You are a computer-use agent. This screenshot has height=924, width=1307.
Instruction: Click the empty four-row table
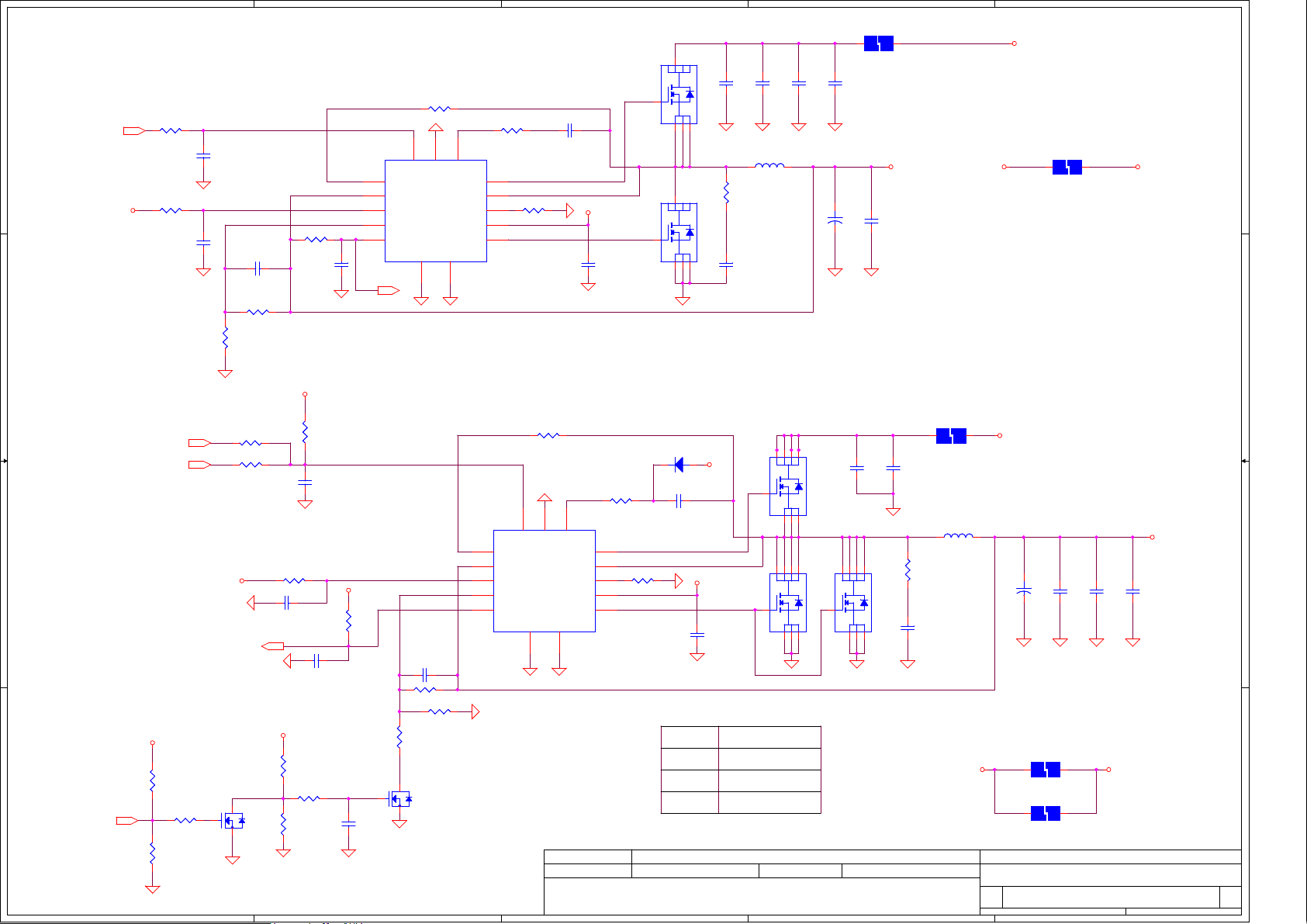[741, 770]
